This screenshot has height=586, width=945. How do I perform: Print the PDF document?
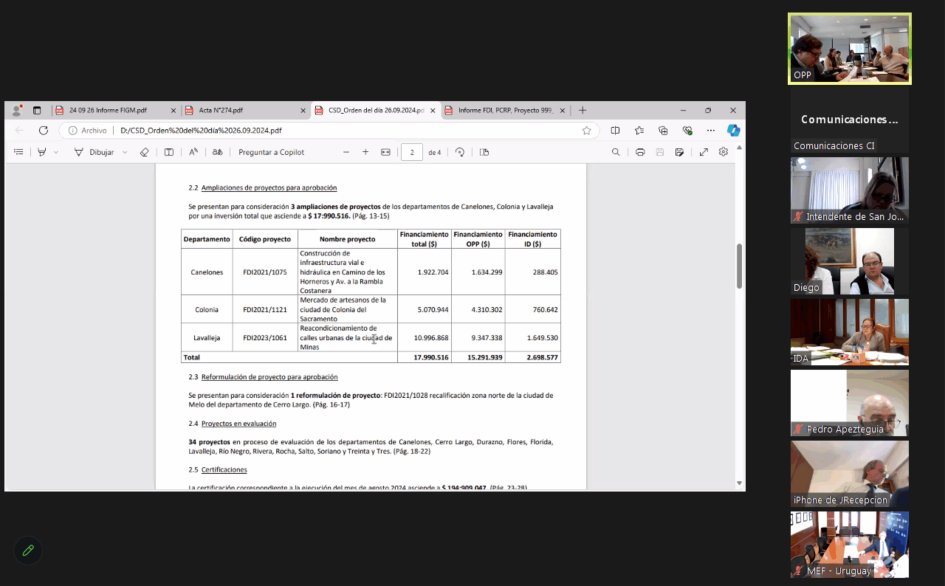(640, 153)
